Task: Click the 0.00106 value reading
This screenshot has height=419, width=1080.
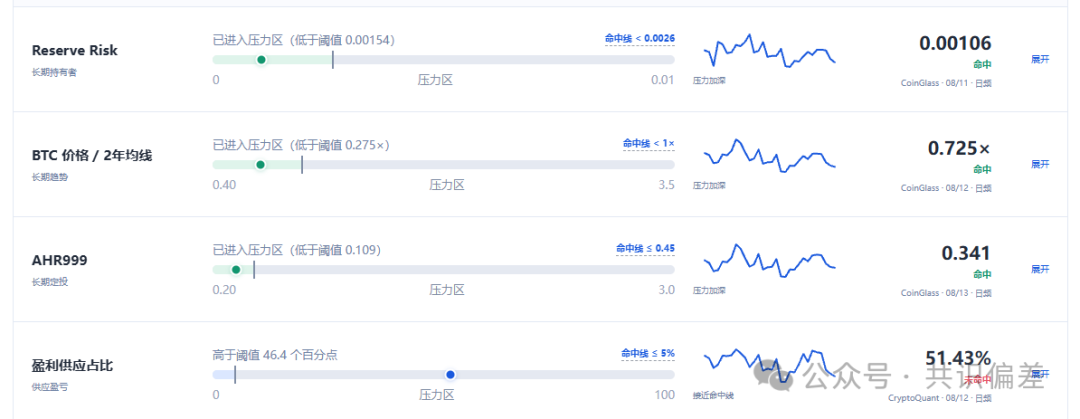Action: [955, 43]
